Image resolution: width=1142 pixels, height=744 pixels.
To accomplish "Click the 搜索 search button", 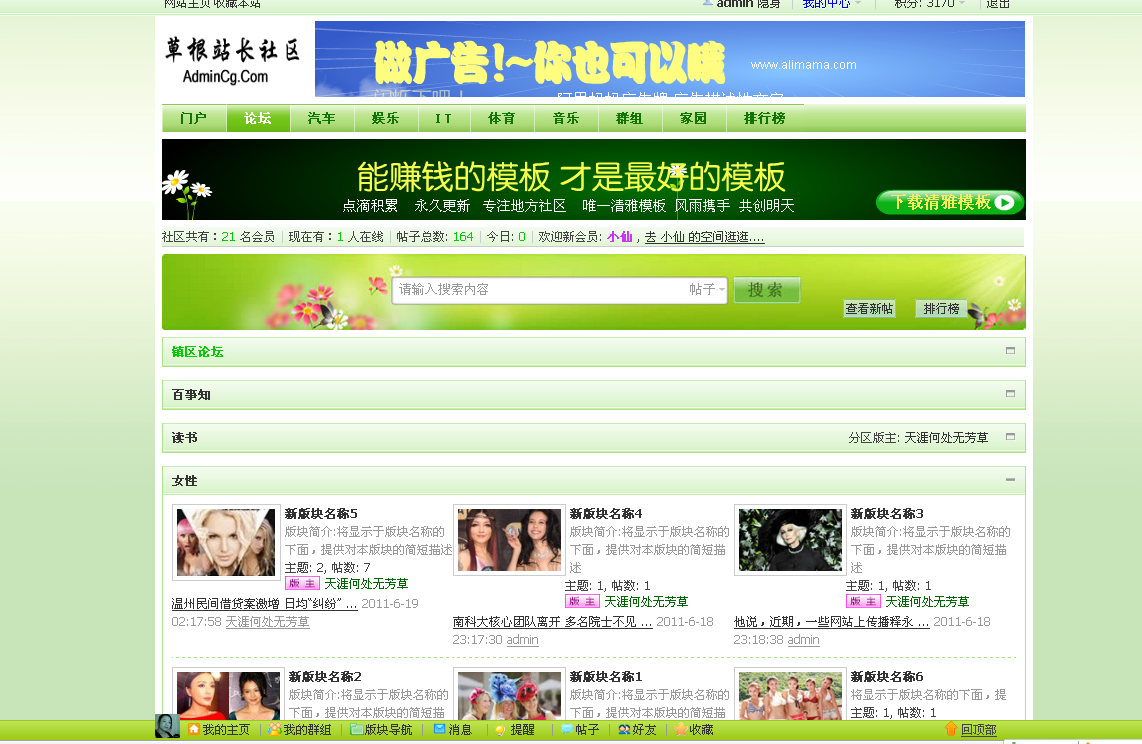I will pyautogui.click(x=766, y=290).
